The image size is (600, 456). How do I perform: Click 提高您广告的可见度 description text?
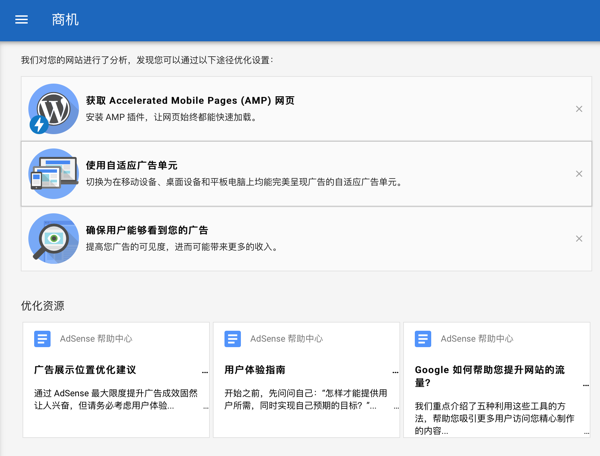point(182,247)
